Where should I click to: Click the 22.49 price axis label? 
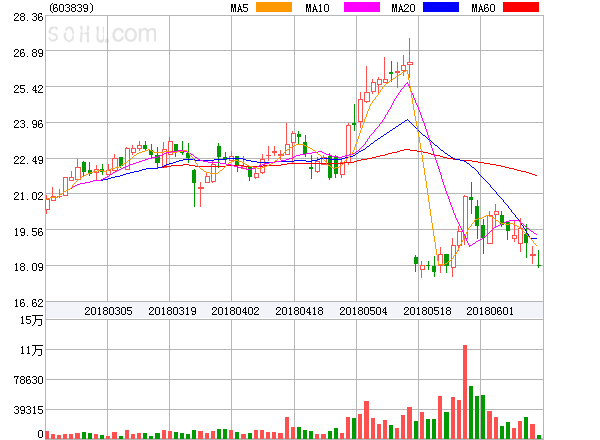(28, 160)
